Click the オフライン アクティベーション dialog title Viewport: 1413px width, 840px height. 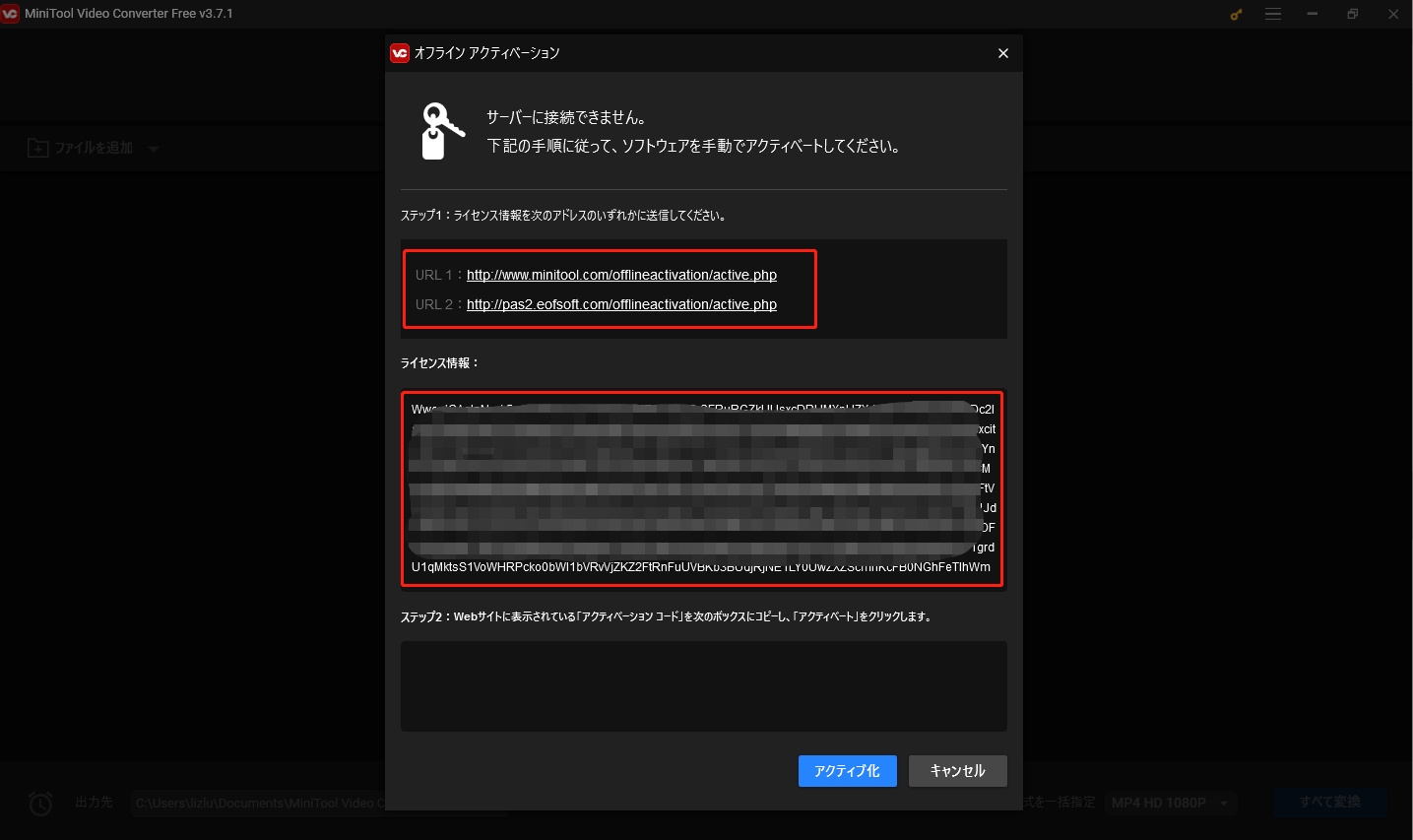(487, 53)
